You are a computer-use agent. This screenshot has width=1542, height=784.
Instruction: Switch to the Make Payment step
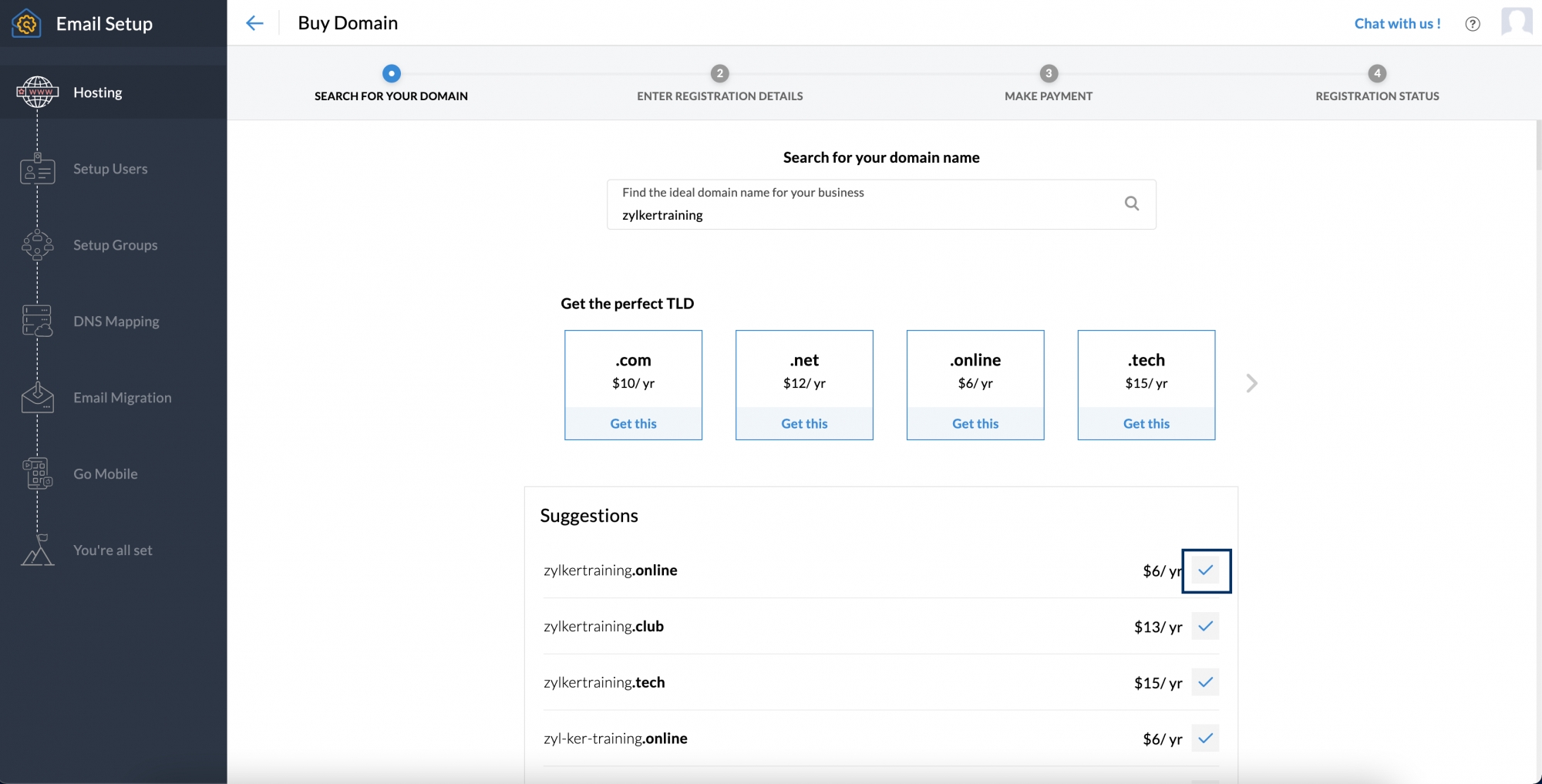pyautogui.click(x=1049, y=74)
